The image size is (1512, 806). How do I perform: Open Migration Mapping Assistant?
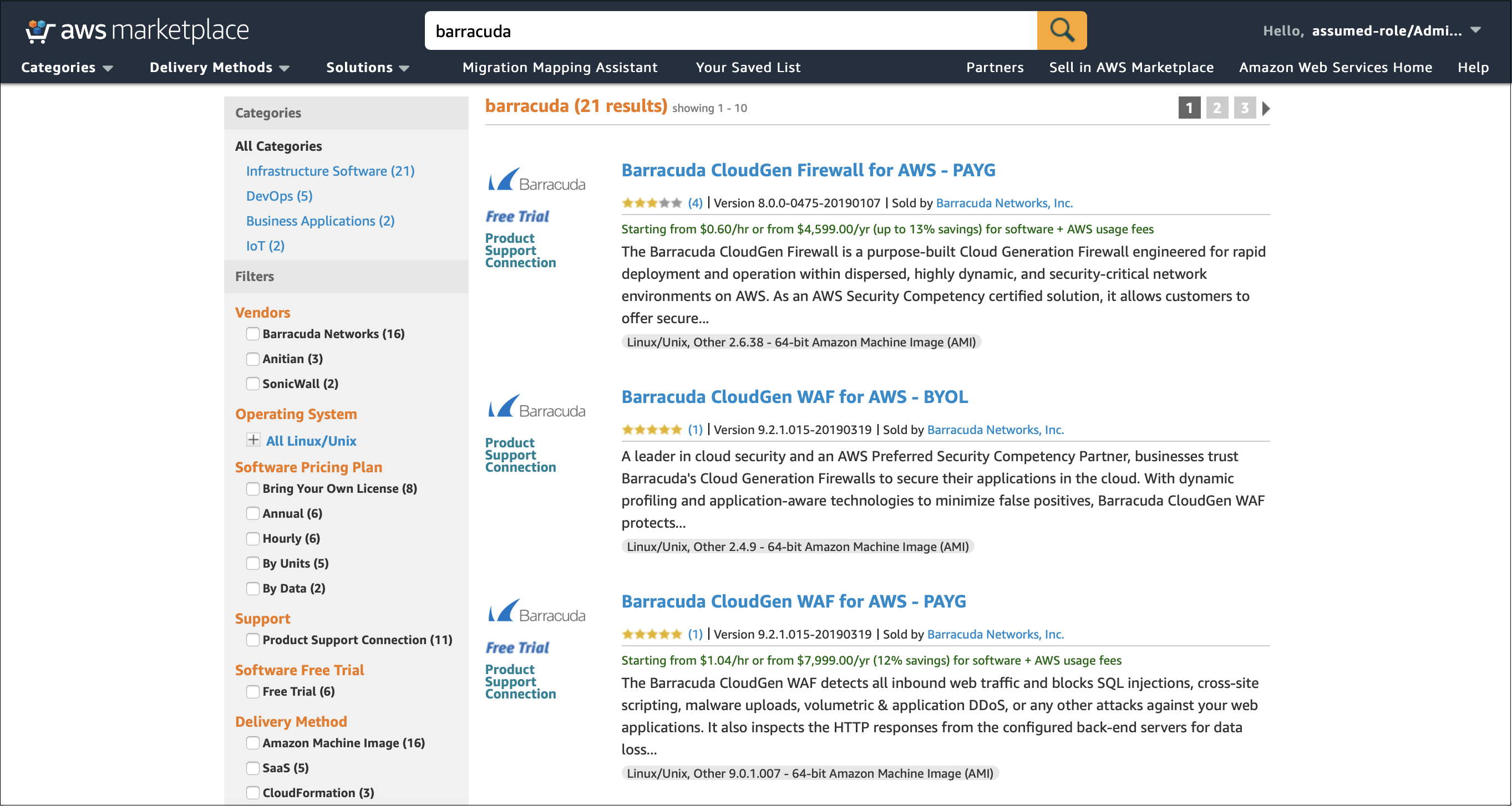pos(560,68)
